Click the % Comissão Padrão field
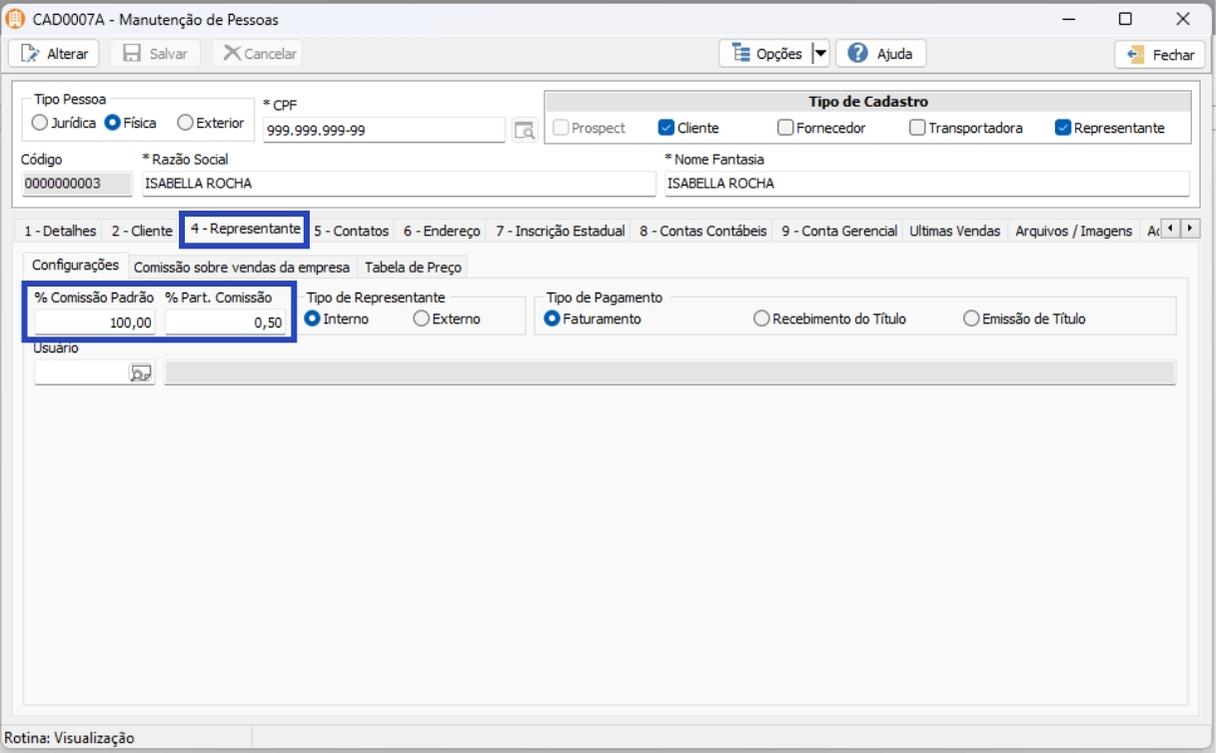 (94, 322)
